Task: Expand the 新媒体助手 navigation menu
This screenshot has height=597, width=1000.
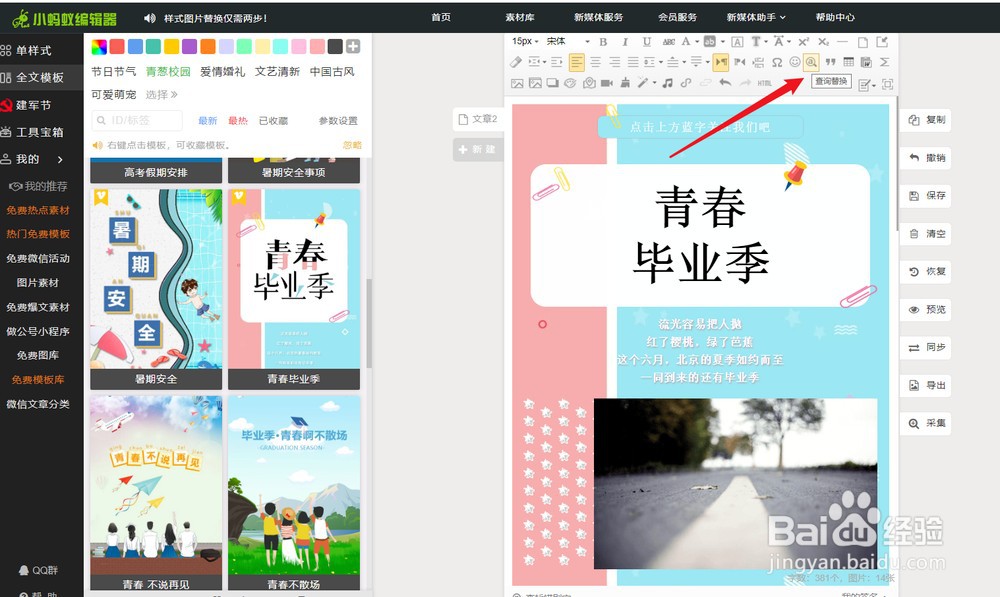Action: point(756,17)
